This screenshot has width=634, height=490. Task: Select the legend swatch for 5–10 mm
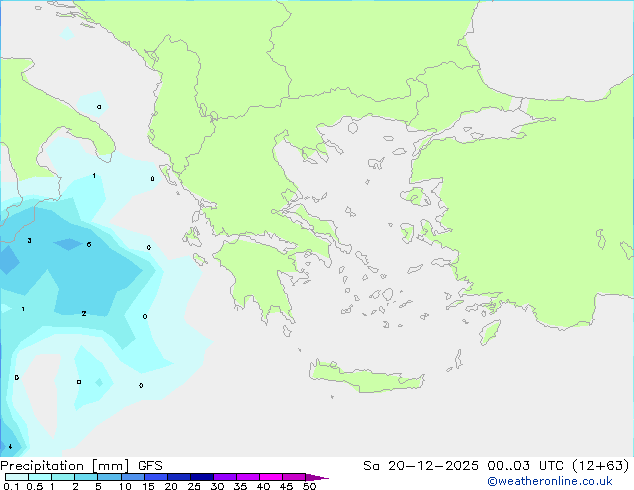point(109,477)
